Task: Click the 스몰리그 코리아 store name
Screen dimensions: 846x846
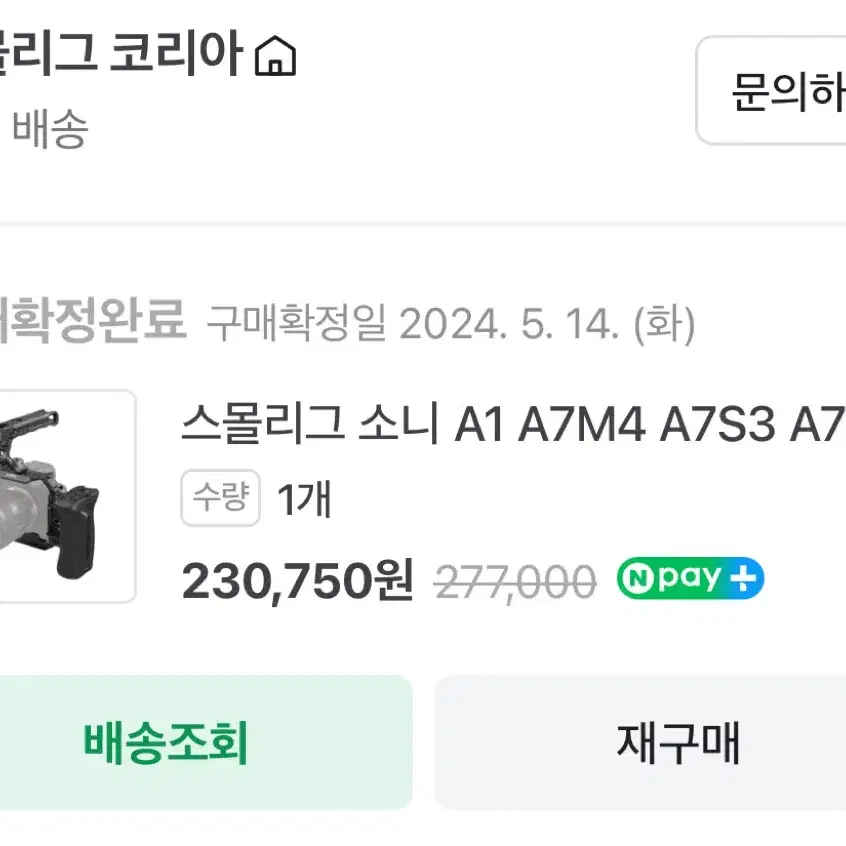Action: tap(120, 53)
